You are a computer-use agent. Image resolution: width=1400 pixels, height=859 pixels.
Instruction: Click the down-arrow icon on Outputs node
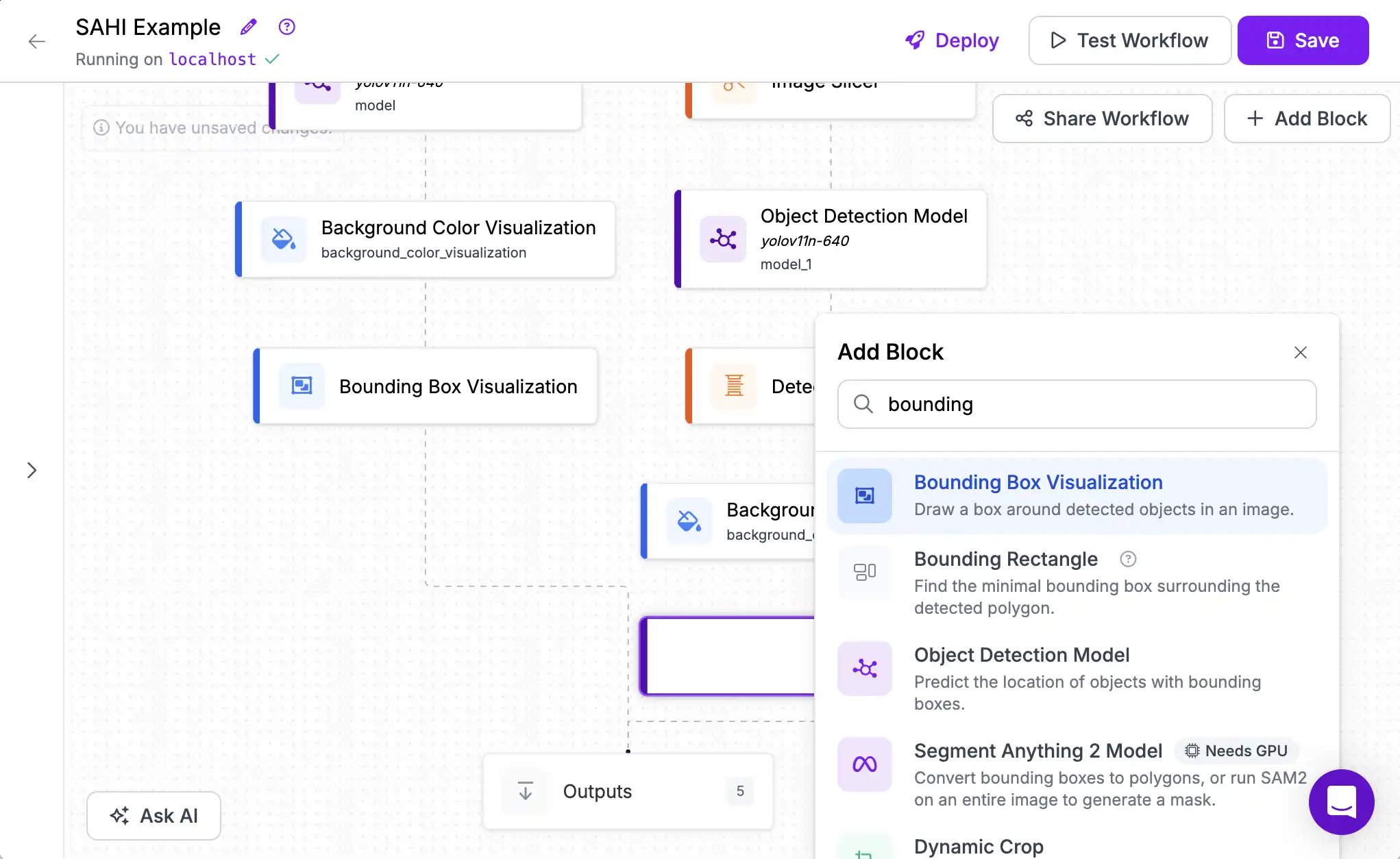[525, 791]
